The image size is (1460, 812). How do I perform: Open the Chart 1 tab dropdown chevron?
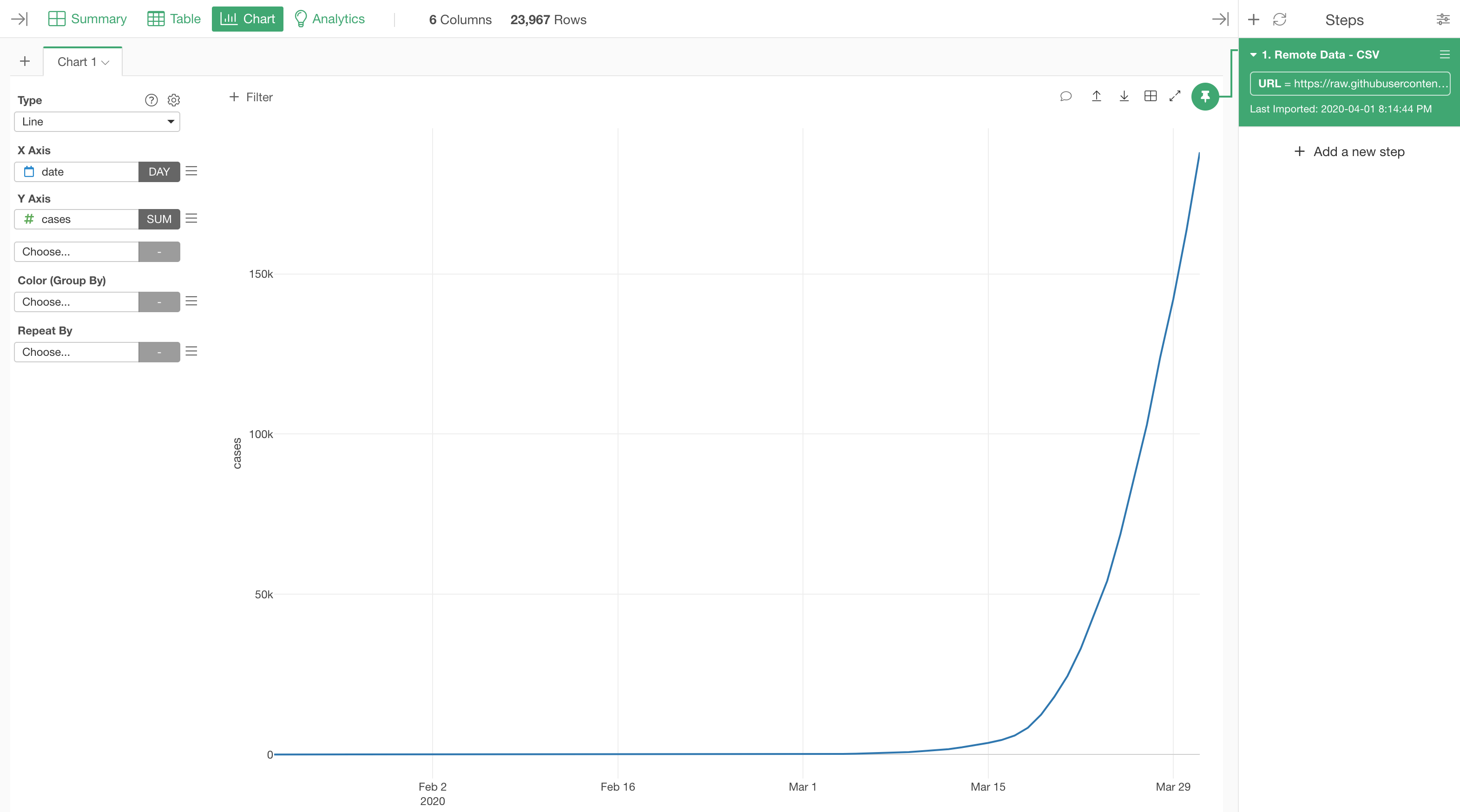[x=105, y=62]
